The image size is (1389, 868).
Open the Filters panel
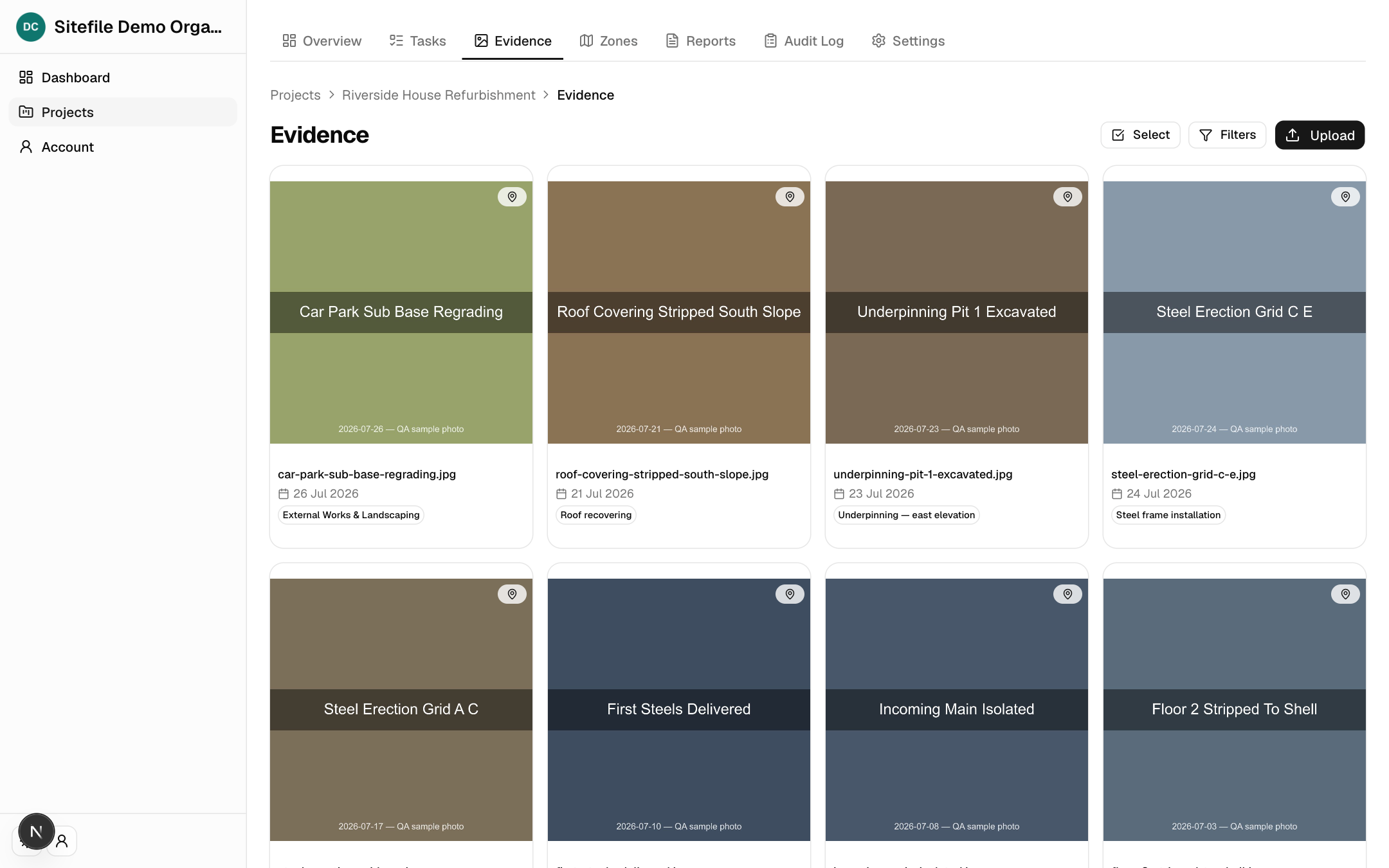pos(1227,135)
